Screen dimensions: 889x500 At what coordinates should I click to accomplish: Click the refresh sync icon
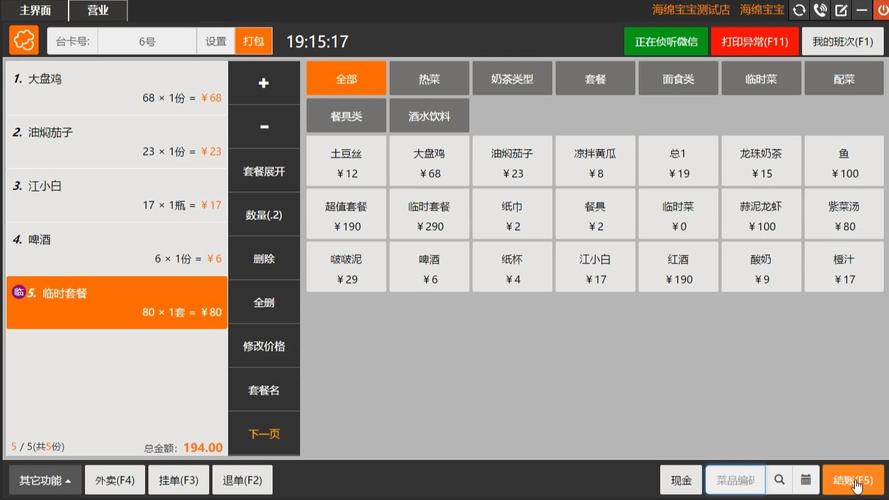[x=799, y=10]
